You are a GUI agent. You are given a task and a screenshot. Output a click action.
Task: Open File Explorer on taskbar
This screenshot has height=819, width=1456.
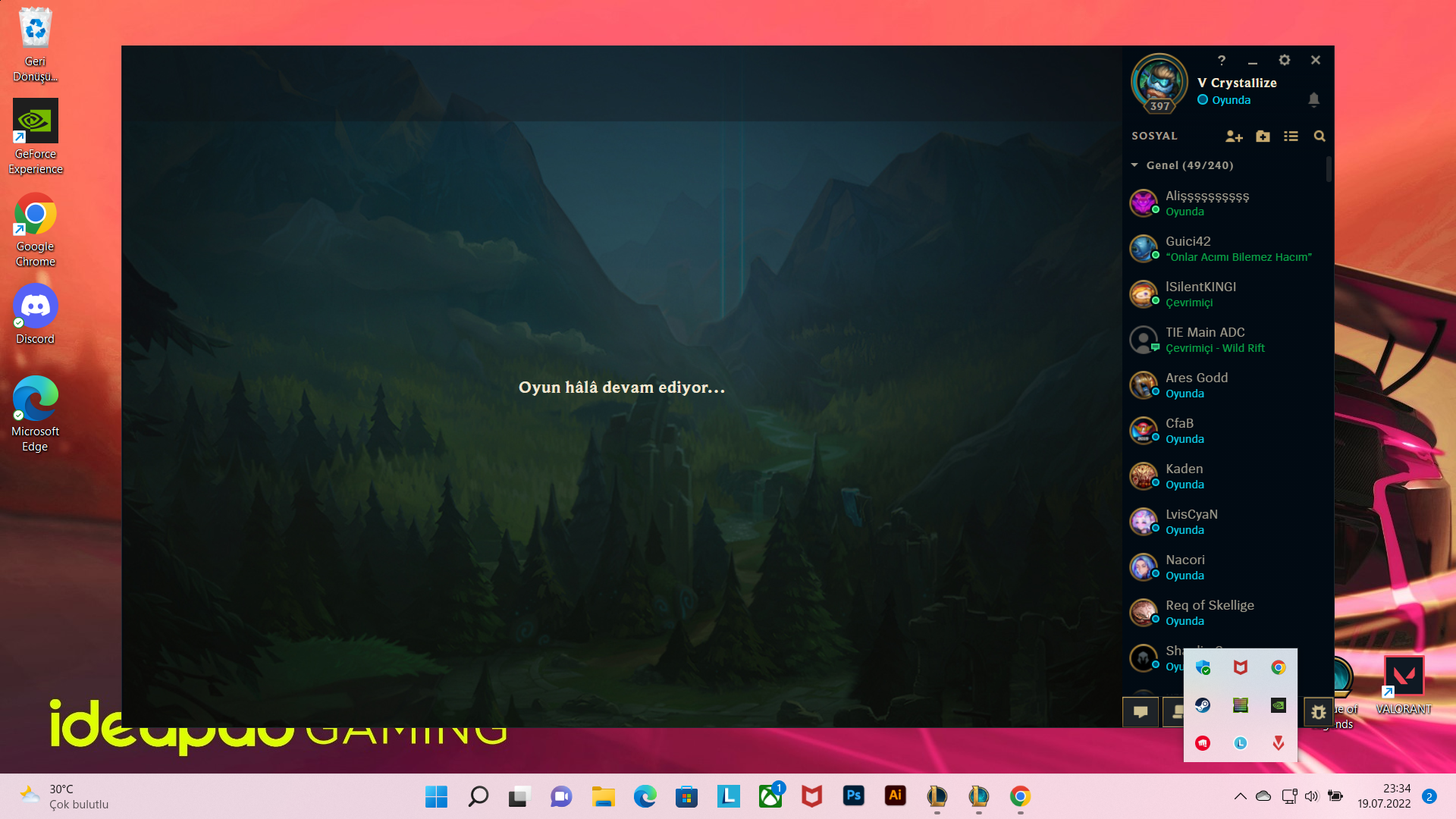[x=603, y=796]
